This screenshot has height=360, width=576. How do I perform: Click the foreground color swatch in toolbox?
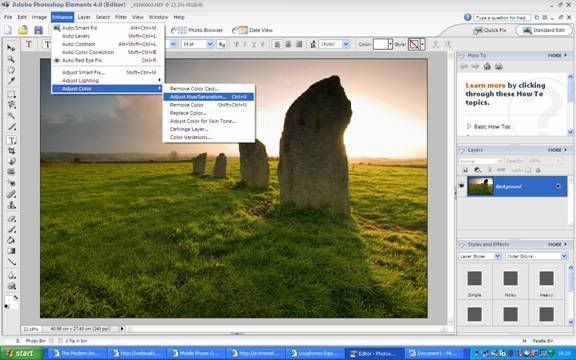click(8, 300)
